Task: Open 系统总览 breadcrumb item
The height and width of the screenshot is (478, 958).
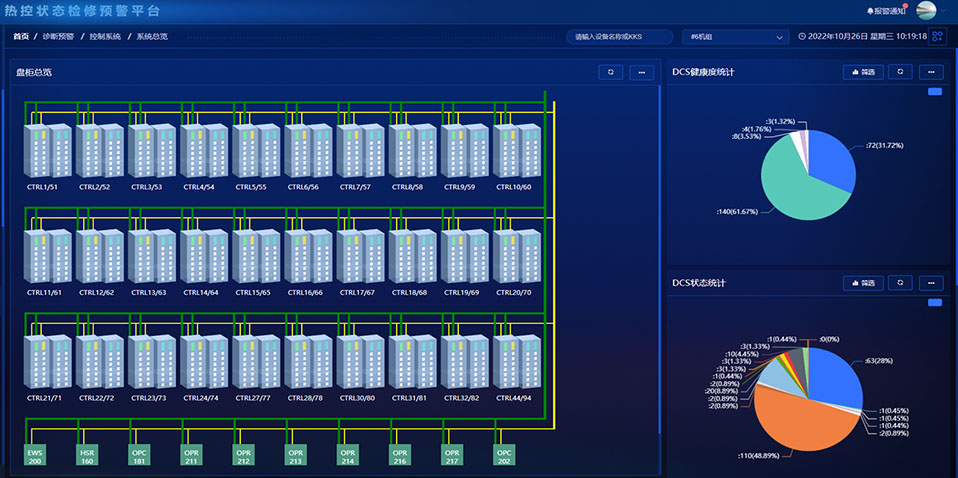Action: [x=152, y=37]
